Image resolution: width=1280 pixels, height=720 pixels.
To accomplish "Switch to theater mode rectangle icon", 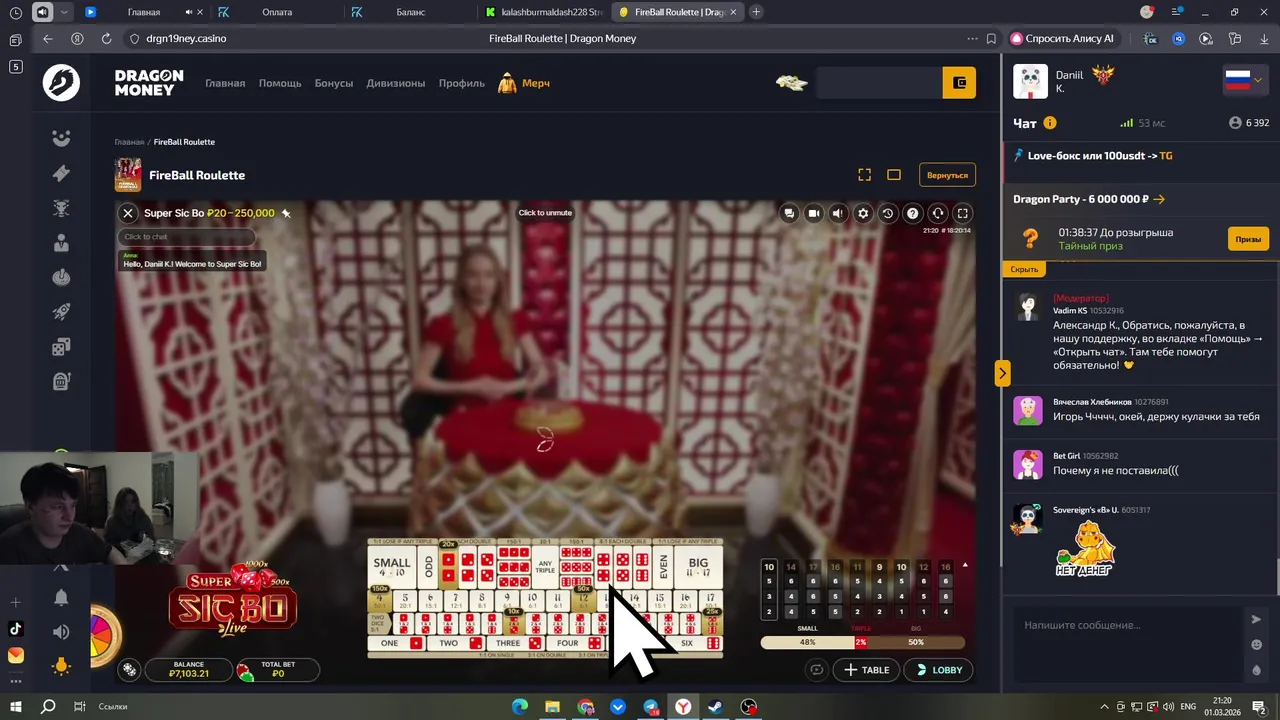I will pos(894,175).
